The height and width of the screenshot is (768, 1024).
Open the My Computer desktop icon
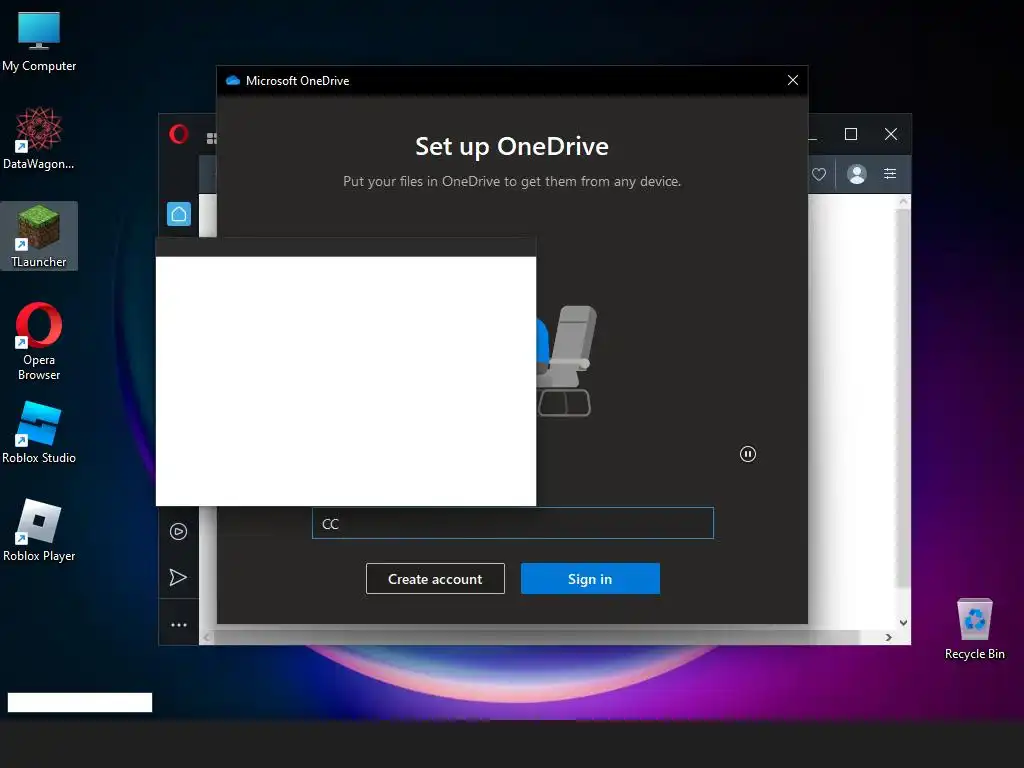39,42
